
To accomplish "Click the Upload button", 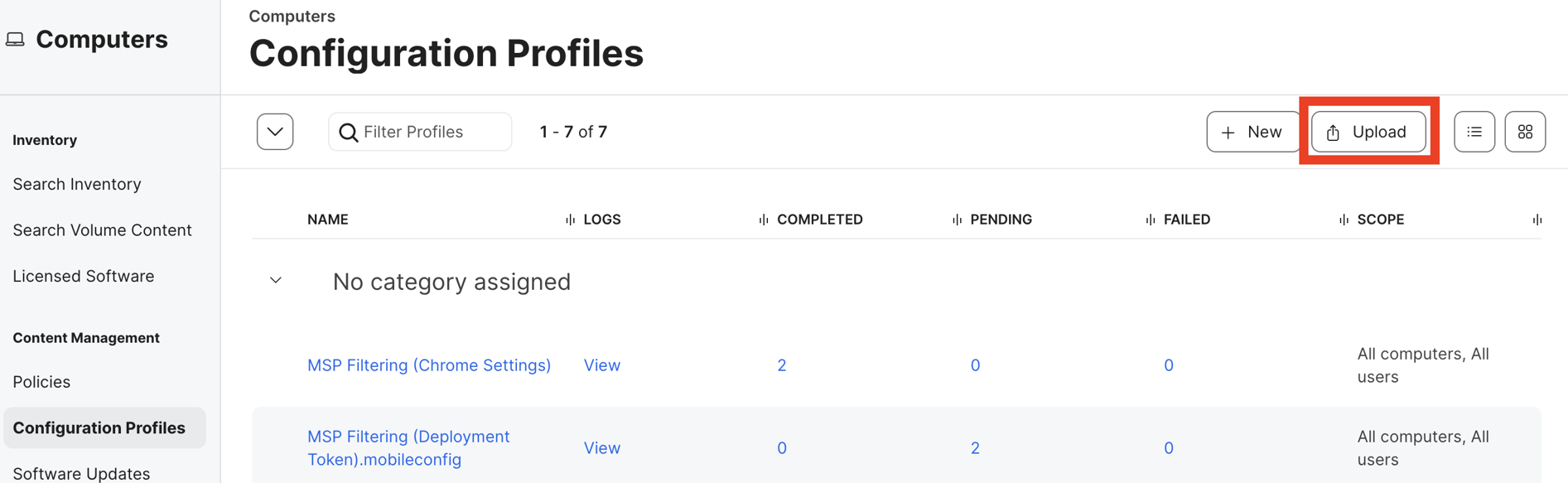I will click(1368, 132).
